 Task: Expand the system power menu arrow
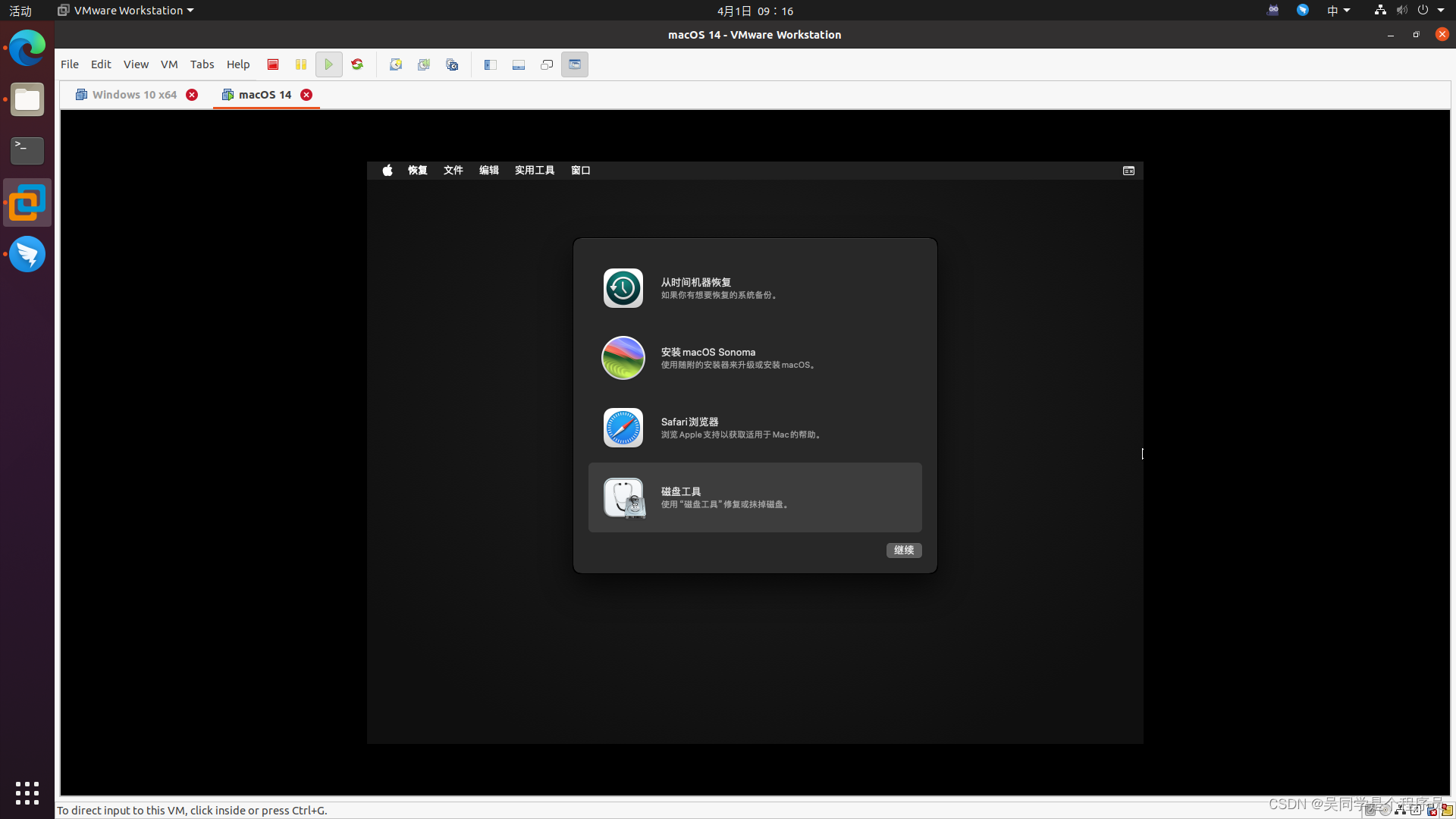(1441, 11)
